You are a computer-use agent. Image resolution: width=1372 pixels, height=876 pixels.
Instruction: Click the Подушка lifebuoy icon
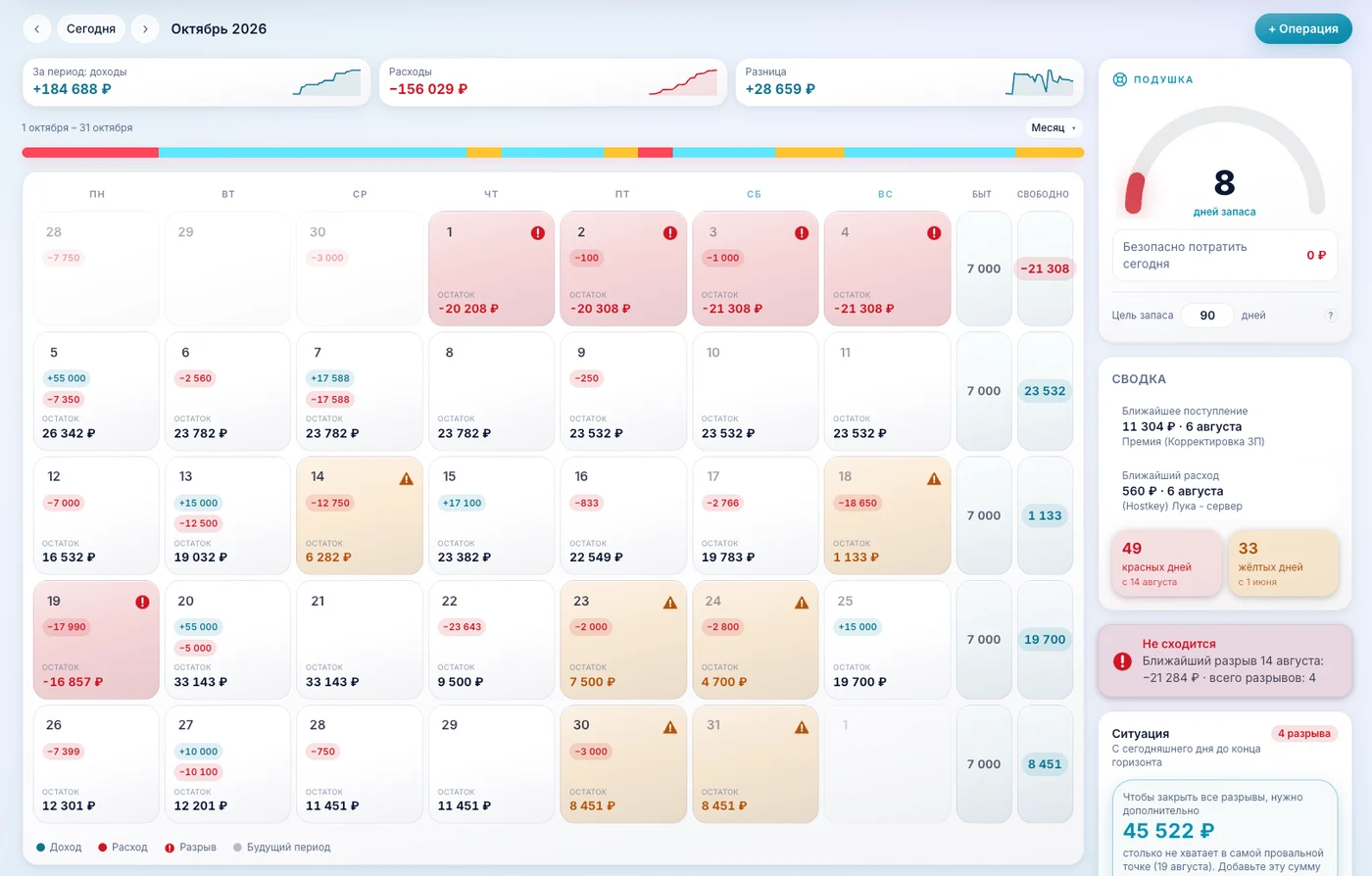point(1119,79)
